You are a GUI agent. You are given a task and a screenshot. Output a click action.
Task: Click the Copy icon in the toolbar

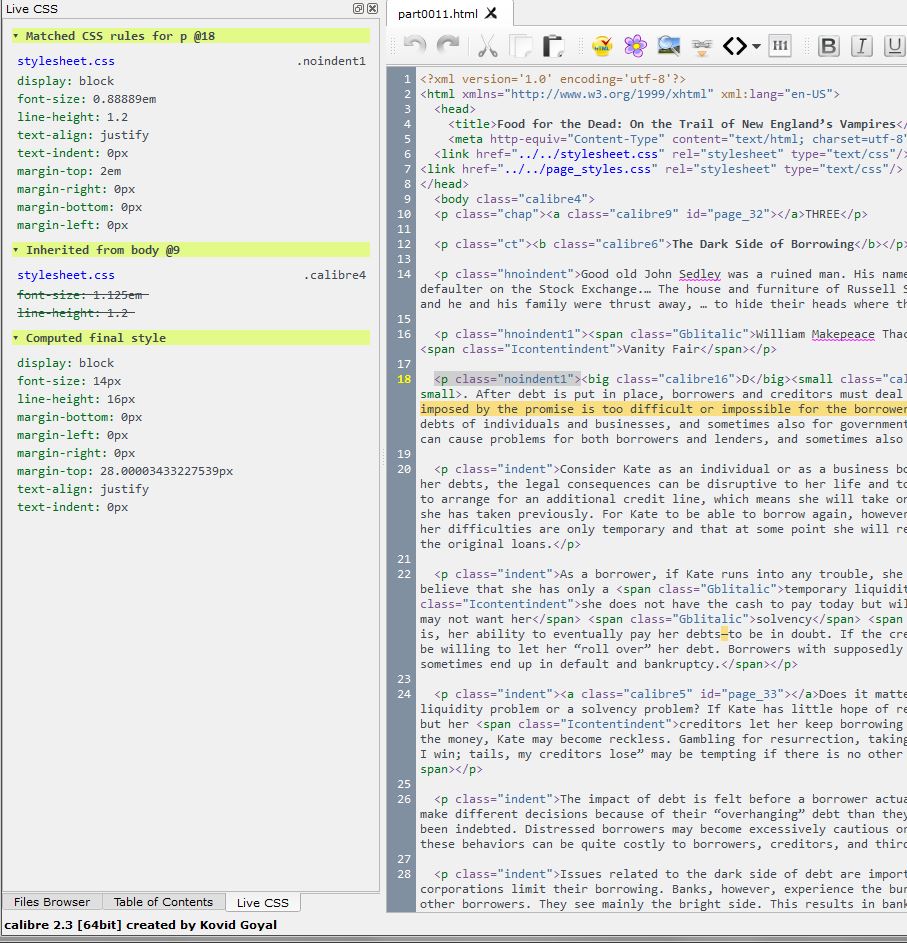pos(520,46)
